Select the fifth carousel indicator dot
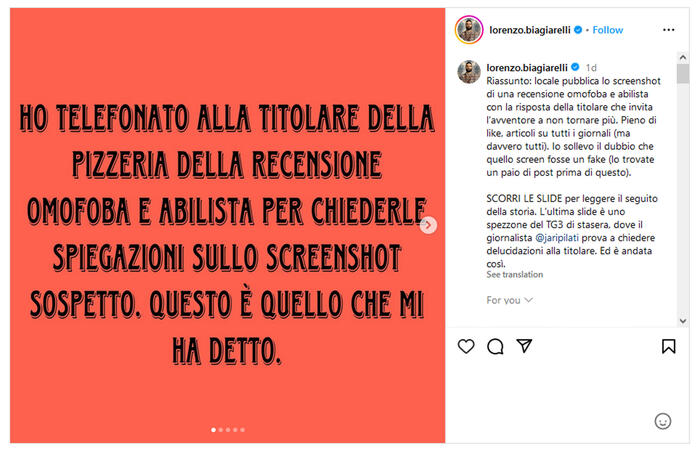This screenshot has width=700, height=451. point(242,430)
